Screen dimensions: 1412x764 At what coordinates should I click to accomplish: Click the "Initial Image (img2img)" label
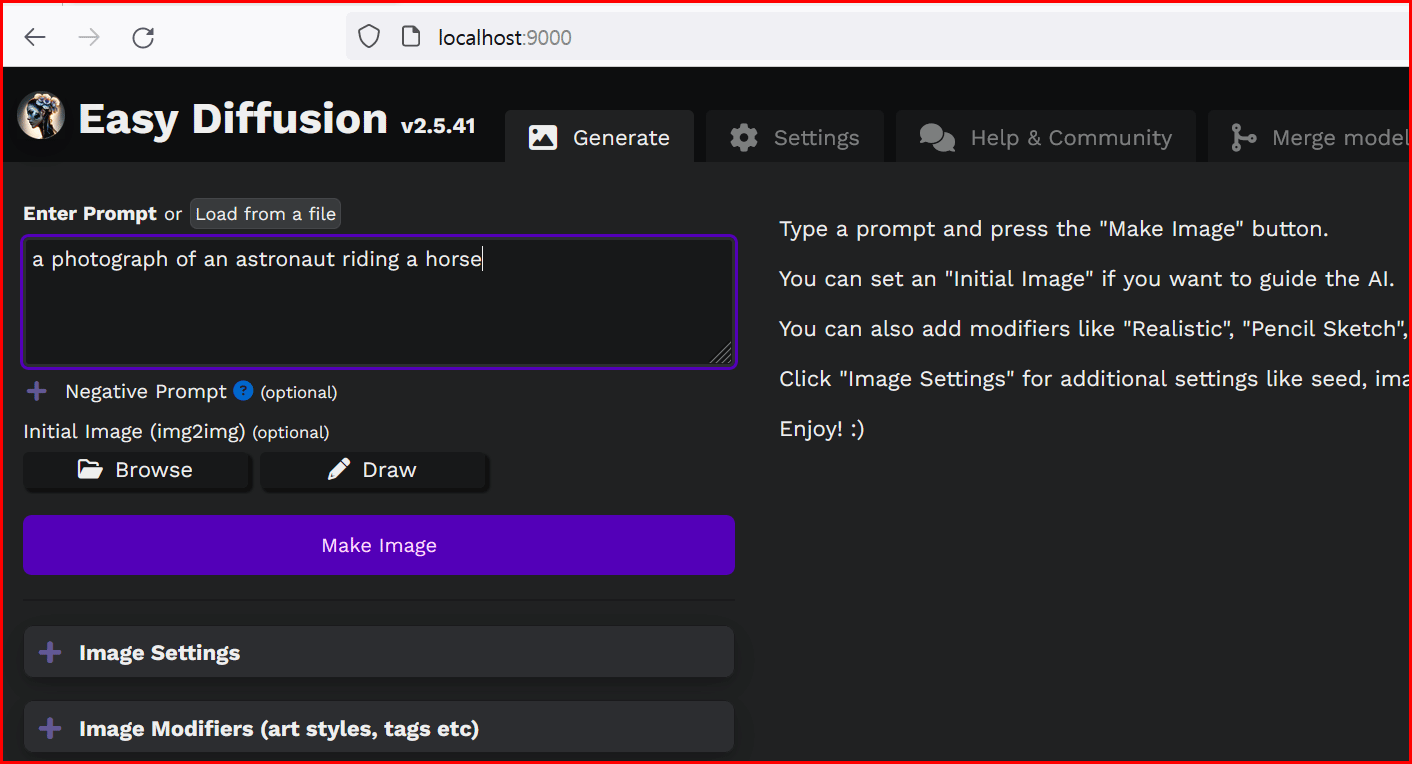coord(135,432)
